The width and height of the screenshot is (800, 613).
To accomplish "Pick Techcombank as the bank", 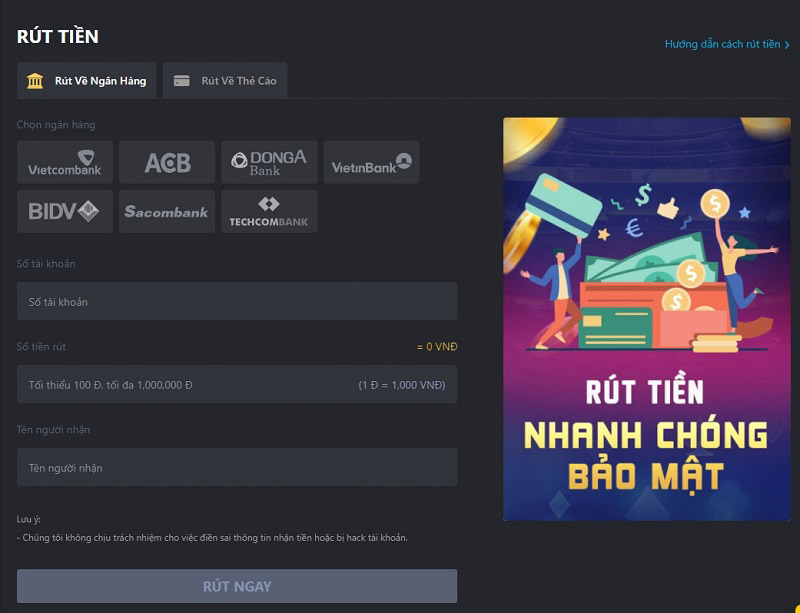I will [269, 211].
